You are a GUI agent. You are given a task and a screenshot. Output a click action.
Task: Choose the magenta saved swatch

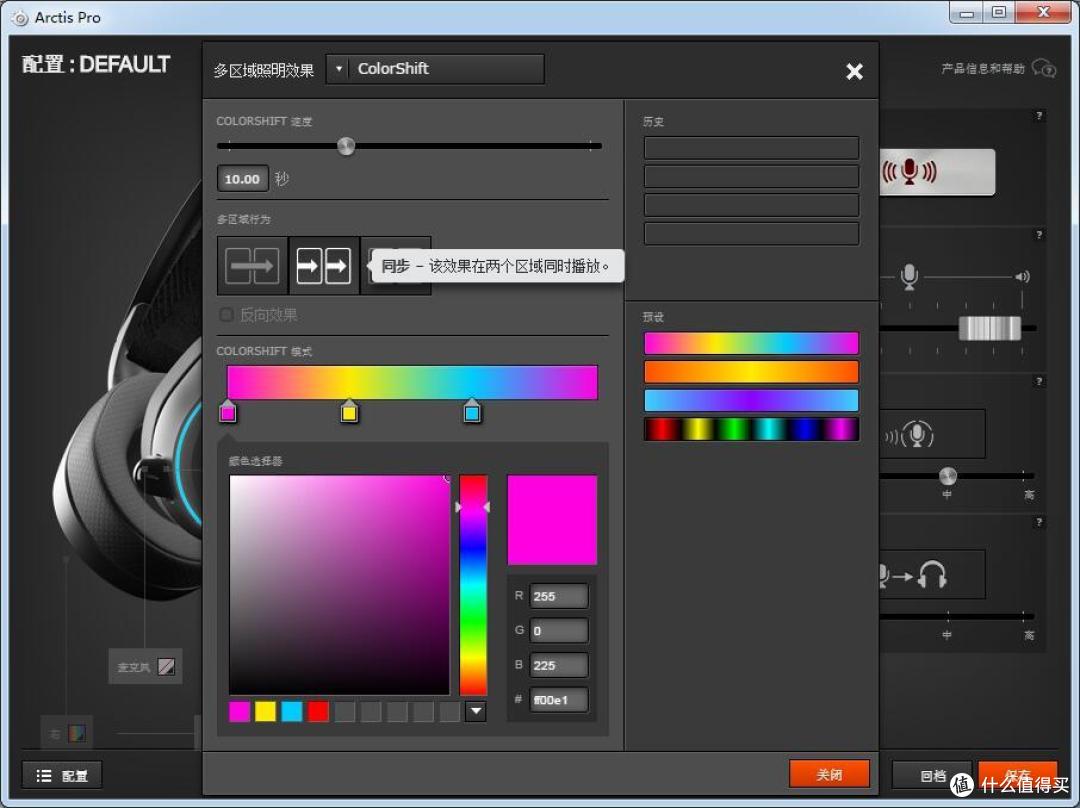(x=239, y=712)
